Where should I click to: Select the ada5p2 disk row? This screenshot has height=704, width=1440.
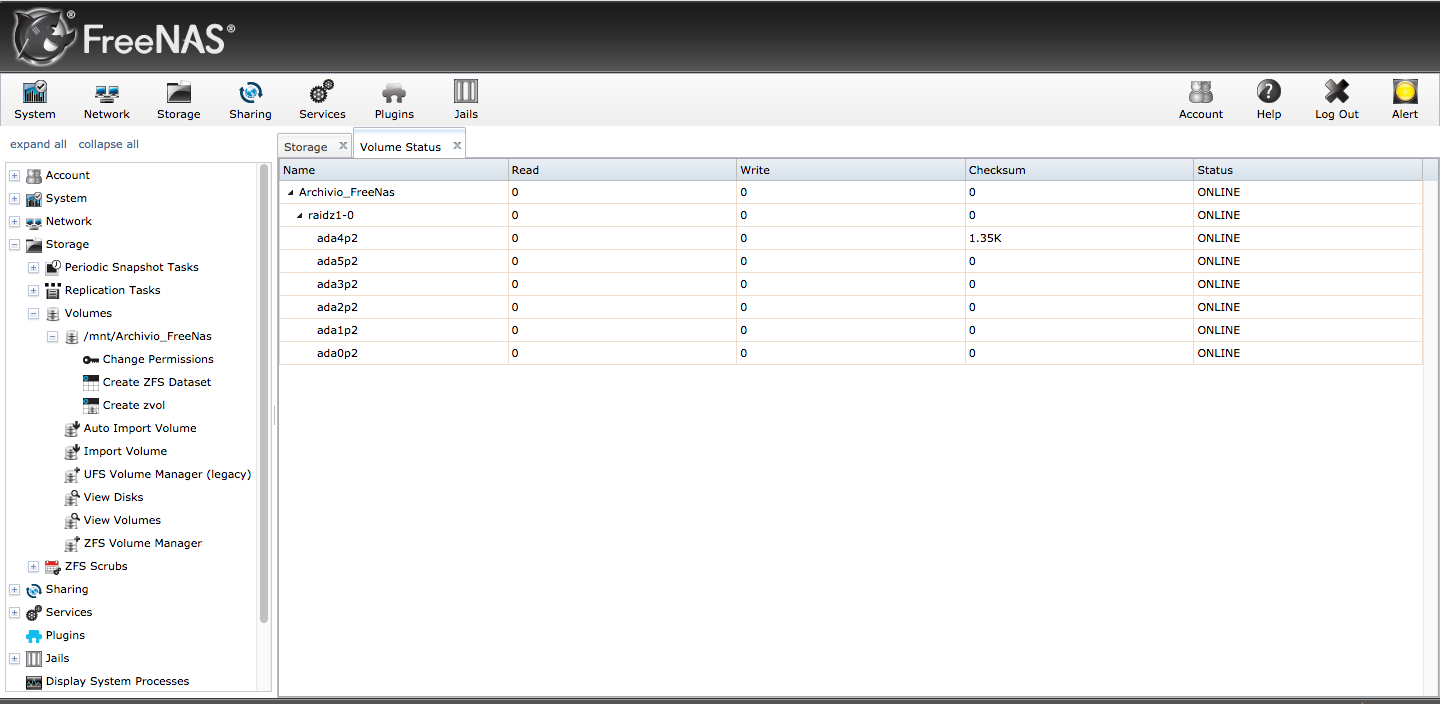coord(850,261)
